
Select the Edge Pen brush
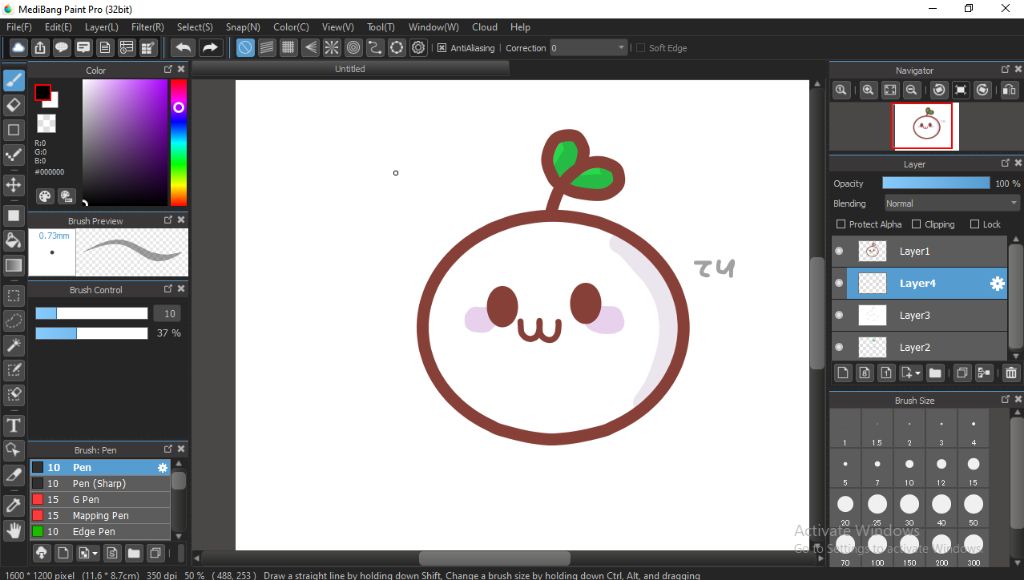(101, 532)
